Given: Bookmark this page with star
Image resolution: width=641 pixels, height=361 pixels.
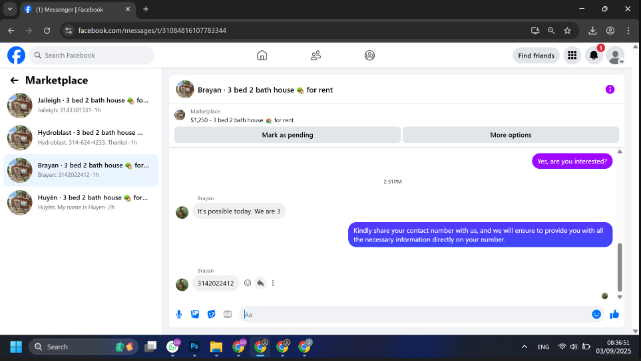Looking at the screenshot, I should pyautogui.click(x=567, y=31).
